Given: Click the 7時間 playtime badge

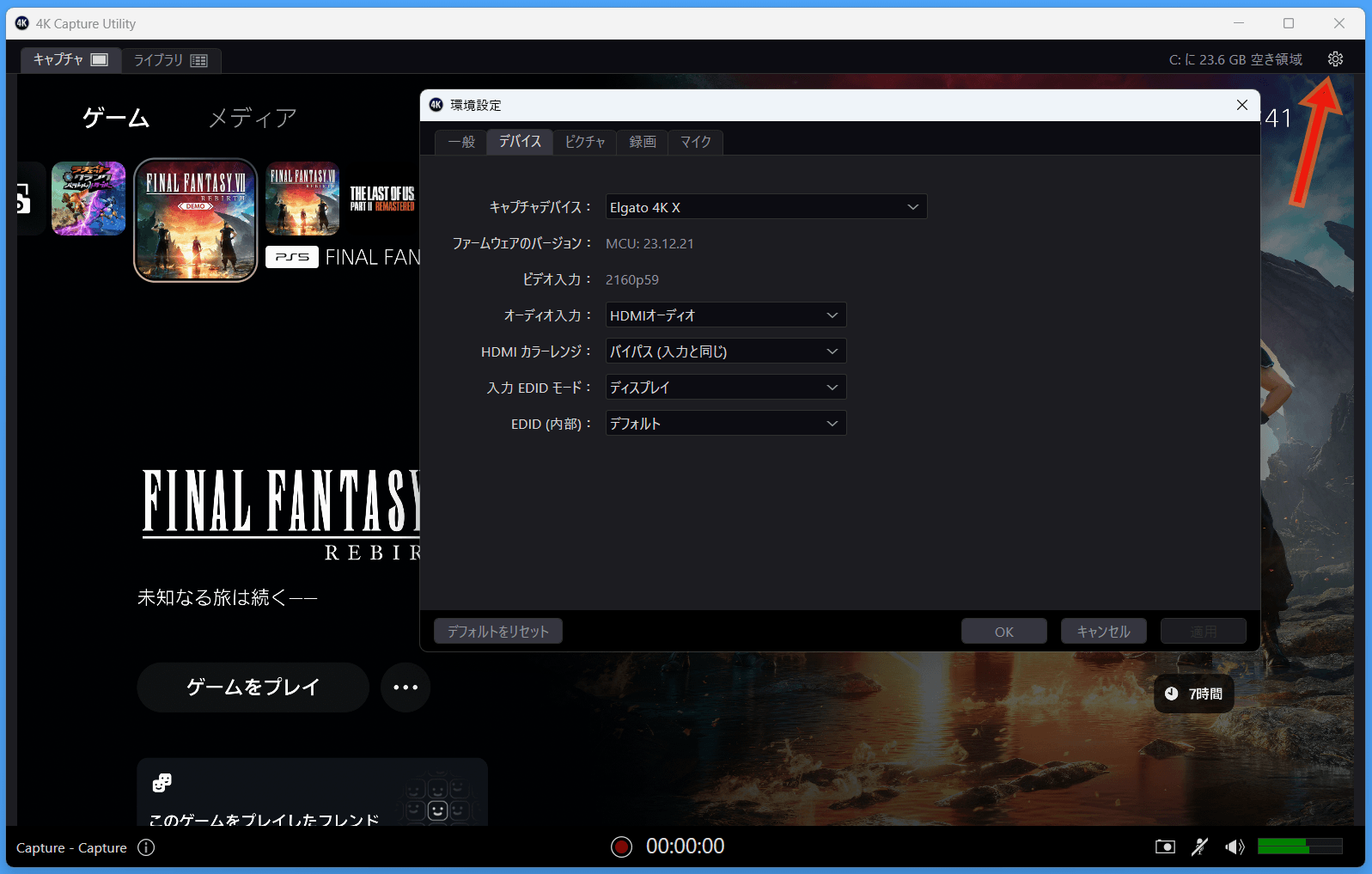Looking at the screenshot, I should click(1194, 694).
